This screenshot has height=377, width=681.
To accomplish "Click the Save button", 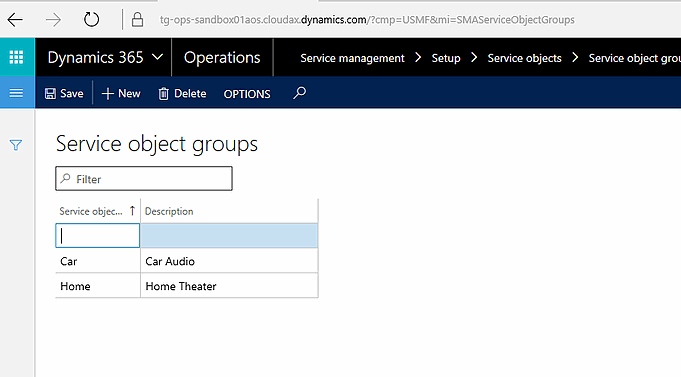I will click(x=64, y=93).
